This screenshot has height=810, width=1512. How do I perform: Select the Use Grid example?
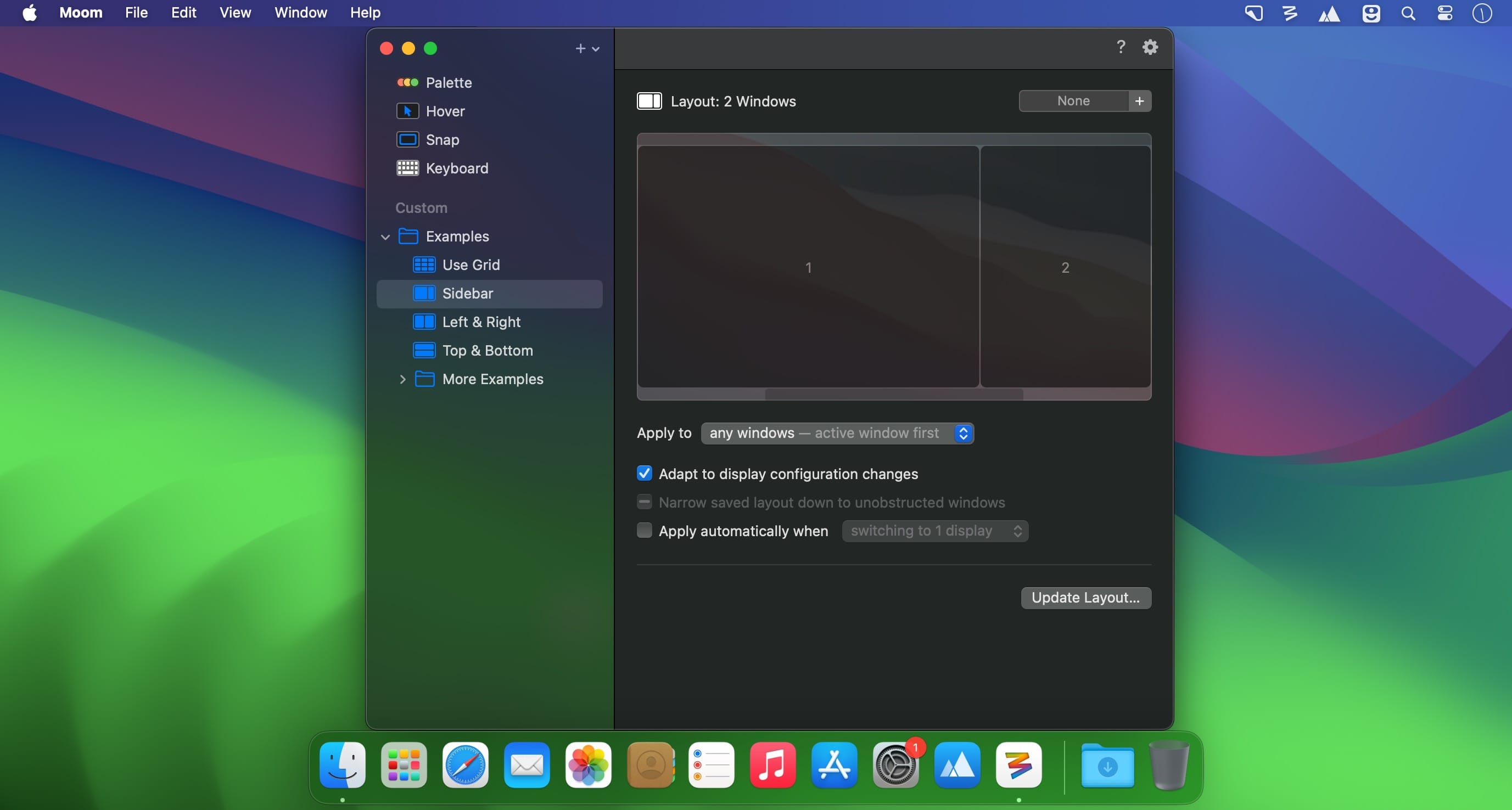point(470,265)
